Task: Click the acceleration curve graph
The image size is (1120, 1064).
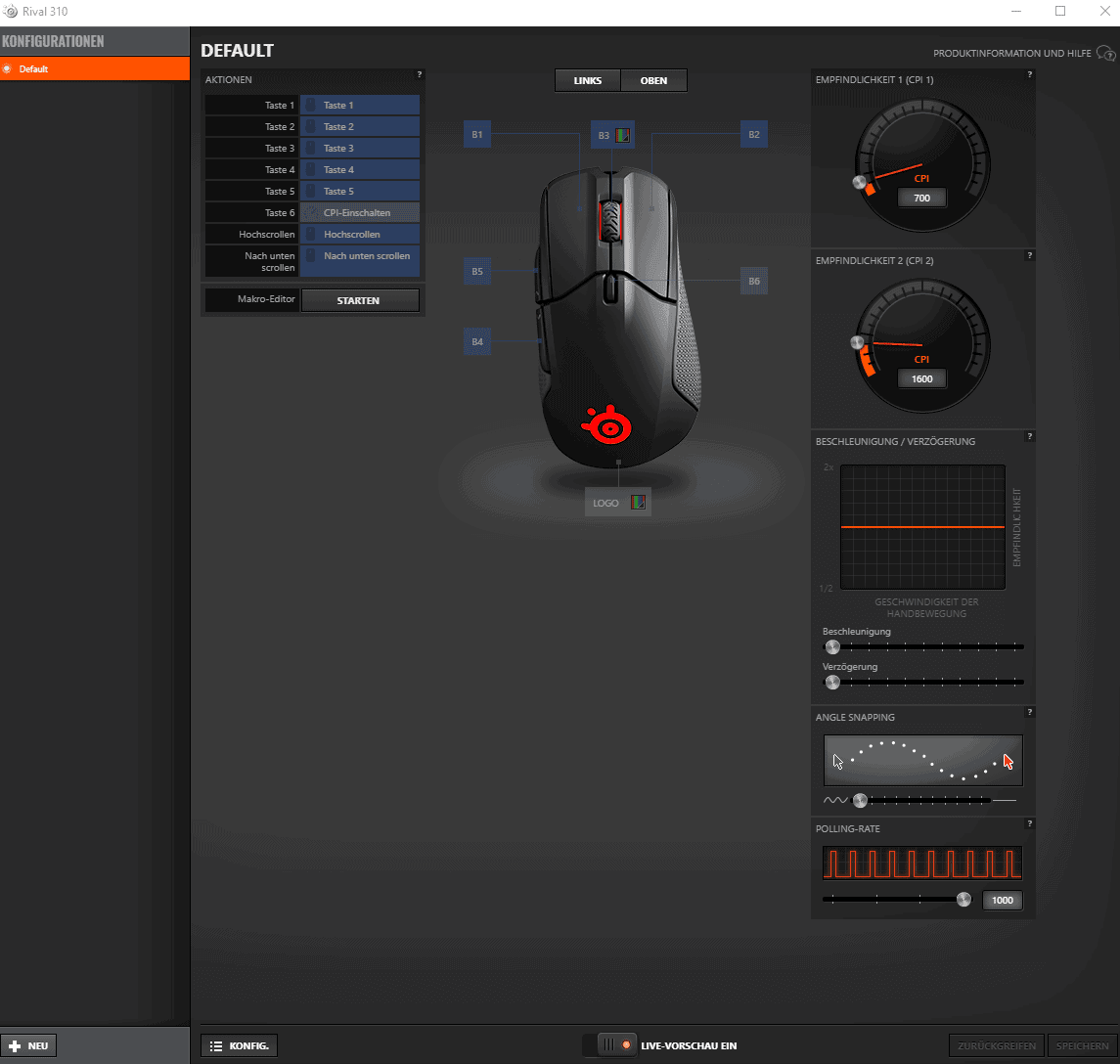Action: pos(922,527)
